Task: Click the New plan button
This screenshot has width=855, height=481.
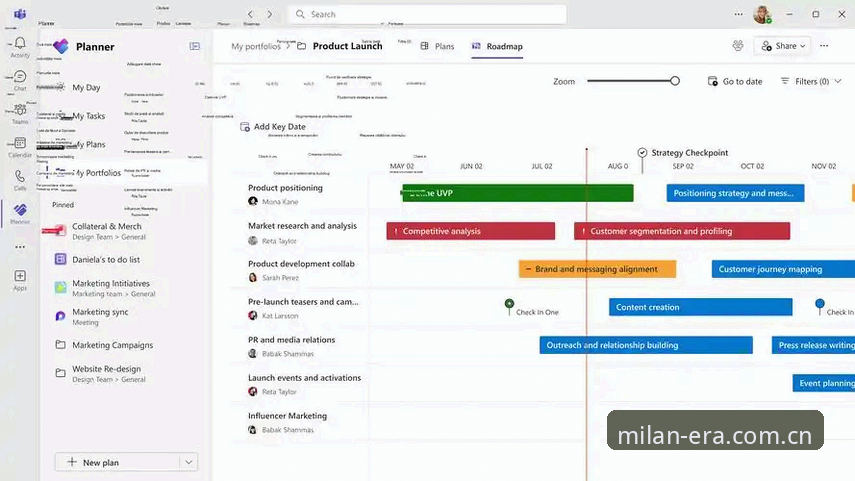Action: coord(117,462)
